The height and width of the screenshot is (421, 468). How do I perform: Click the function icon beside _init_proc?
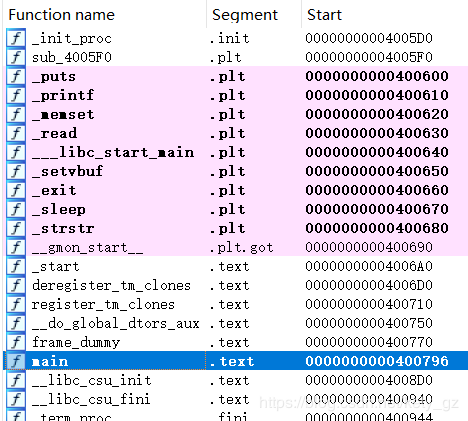(16, 38)
